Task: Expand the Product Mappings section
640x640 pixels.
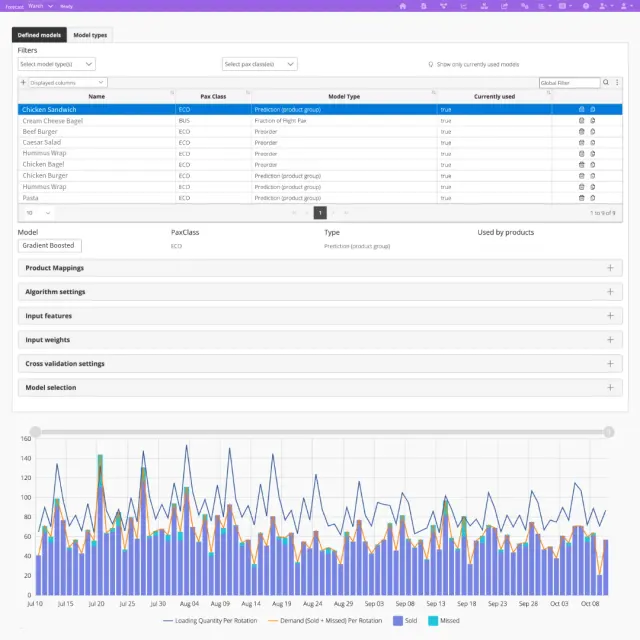Action: pyautogui.click(x=320, y=268)
